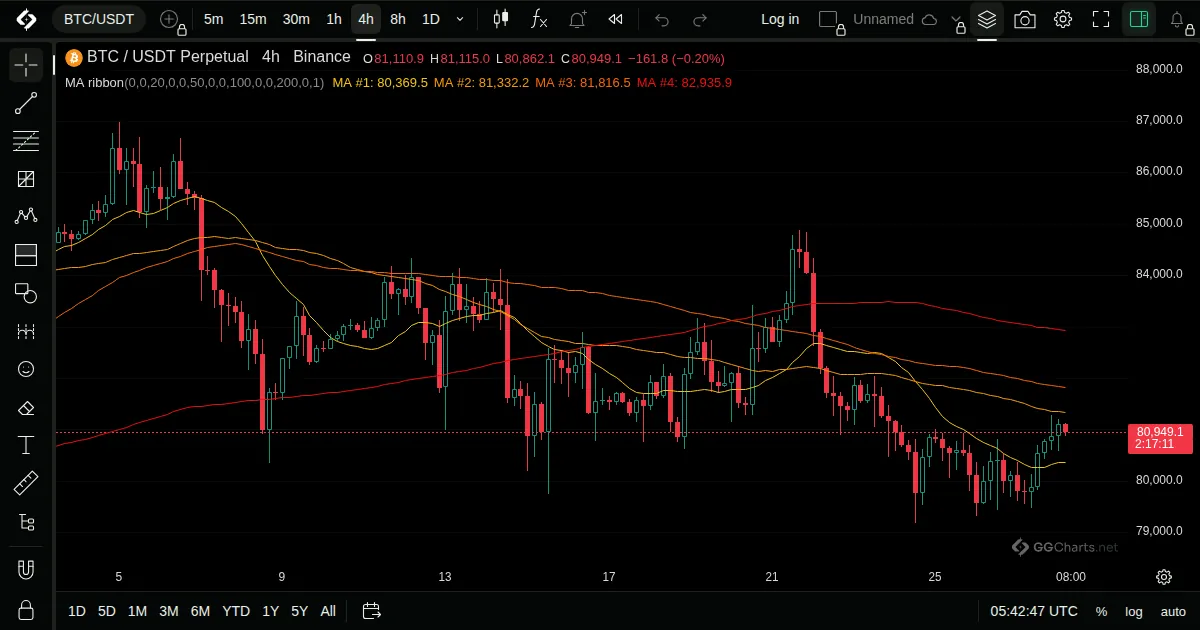Set the range to 6M
This screenshot has height=630, width=1200.
[x=200, y=611]
